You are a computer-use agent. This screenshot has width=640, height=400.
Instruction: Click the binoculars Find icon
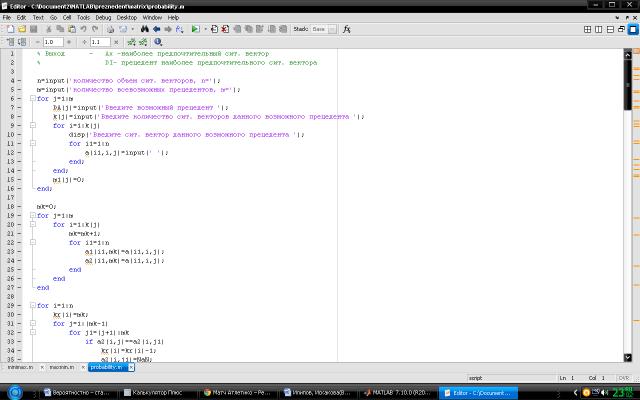coord(144,30)
